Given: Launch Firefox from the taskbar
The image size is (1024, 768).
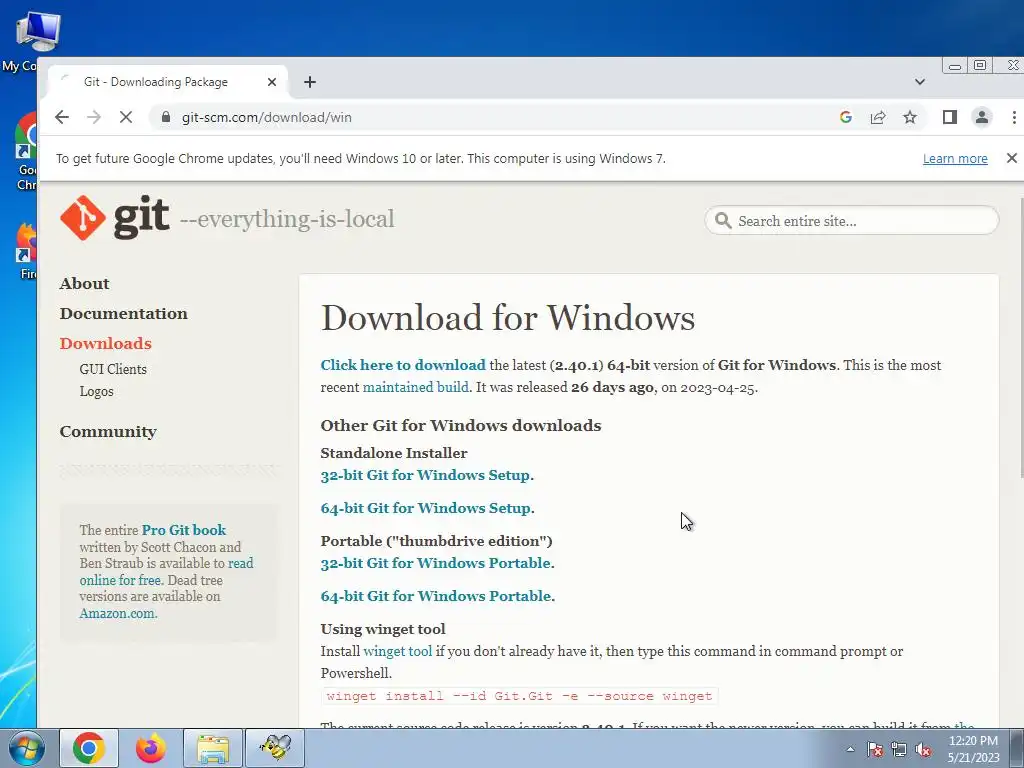Looking at the screenshot, I should click(151, 748).
